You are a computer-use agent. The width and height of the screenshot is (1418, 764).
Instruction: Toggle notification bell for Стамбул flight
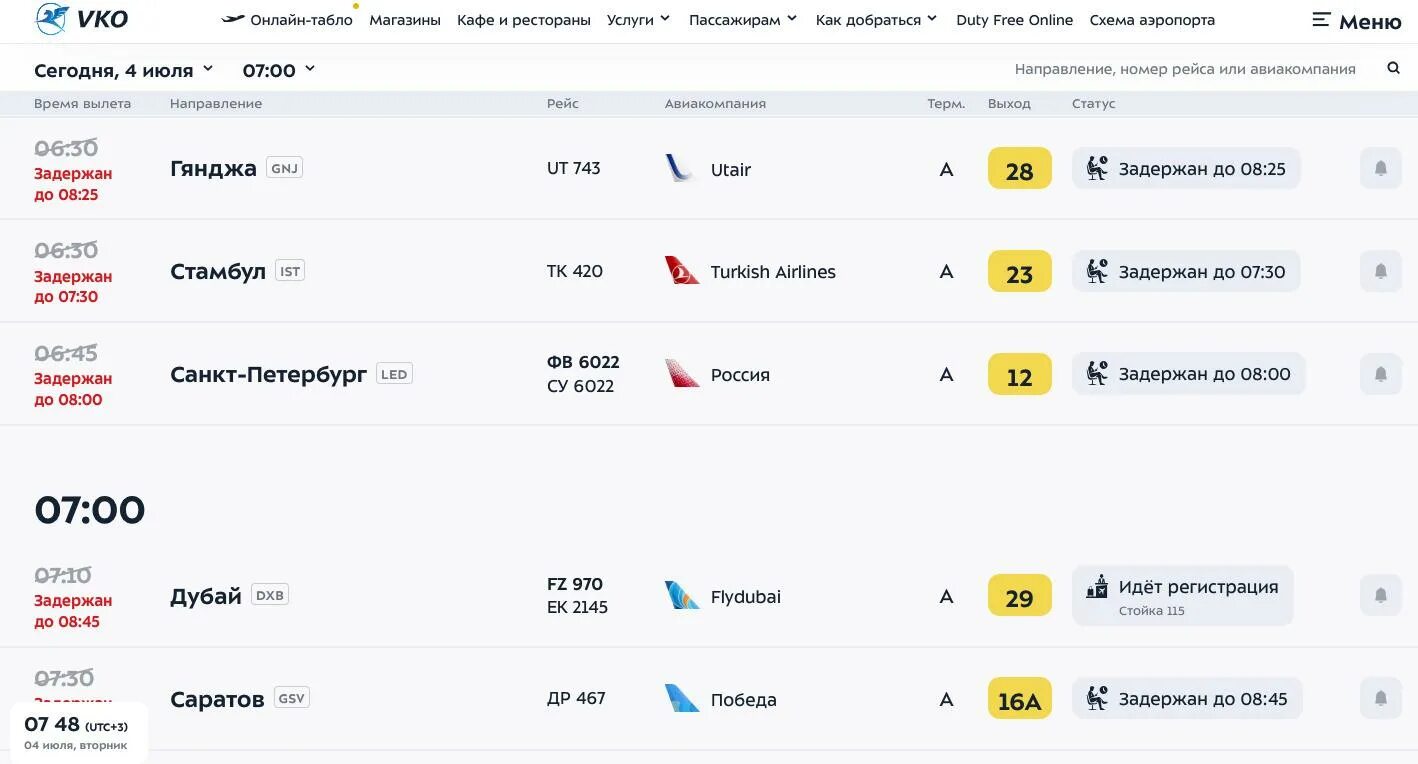pos(1381,271)
